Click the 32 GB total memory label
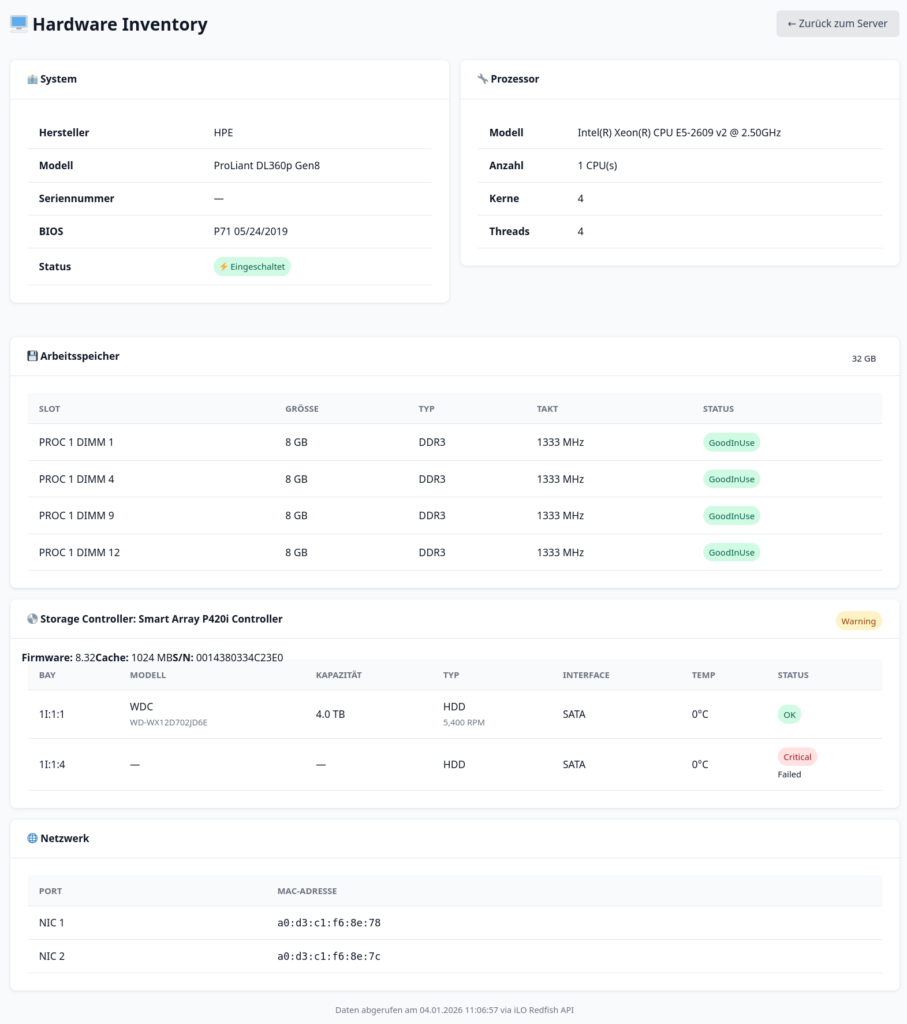This screenshot has width=907, height=1024. [863, 358]
